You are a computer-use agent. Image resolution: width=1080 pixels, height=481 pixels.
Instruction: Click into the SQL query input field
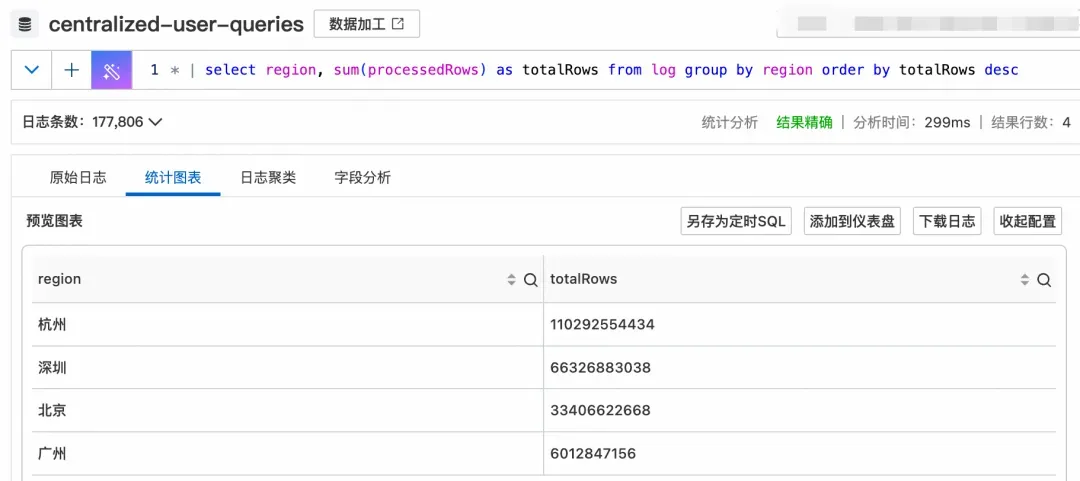click(x=606, y=70)
